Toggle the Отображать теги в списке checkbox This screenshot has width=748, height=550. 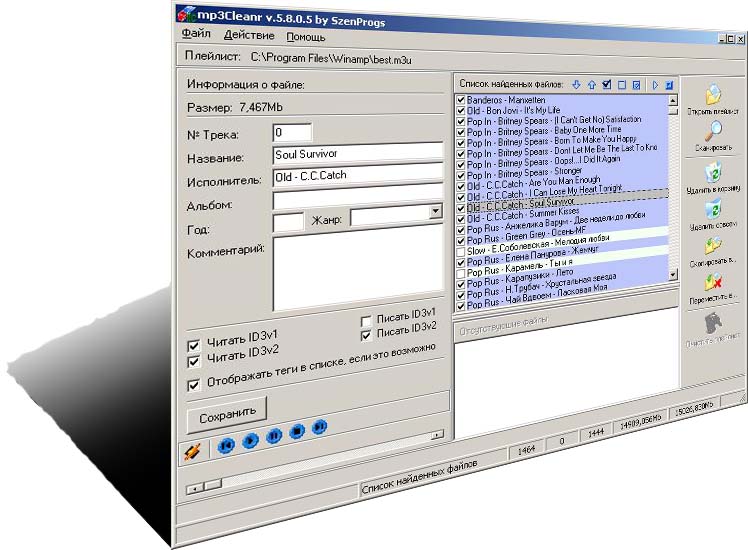[x=194, y=384]
